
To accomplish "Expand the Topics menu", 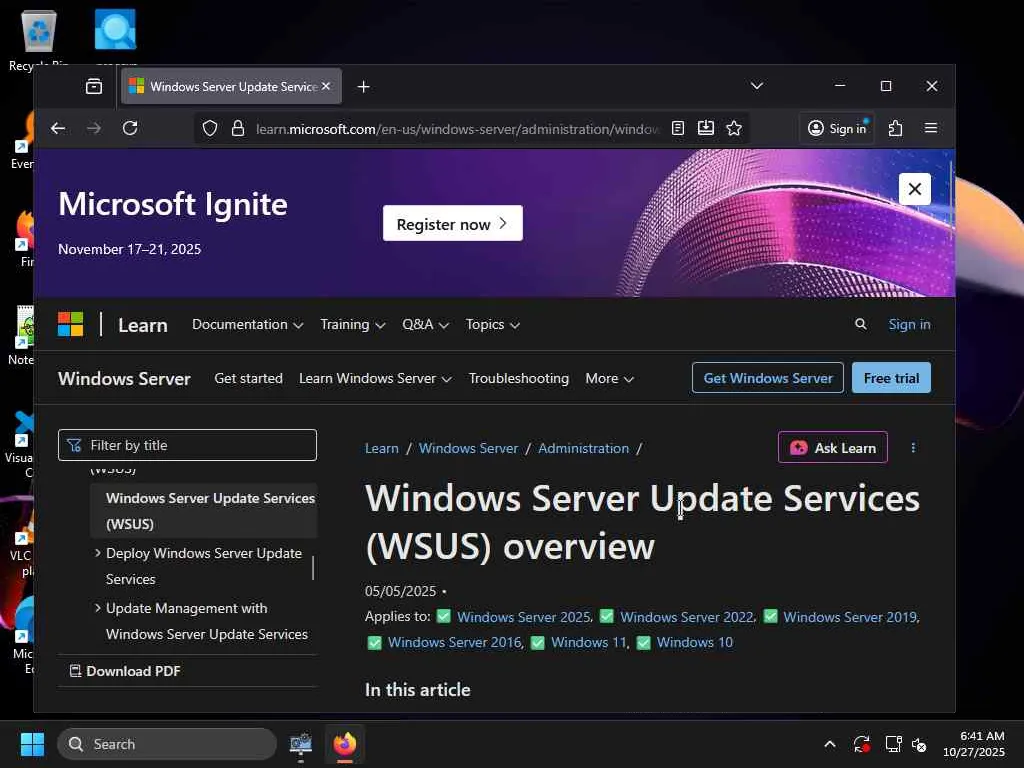I will (x=492, y=325).
